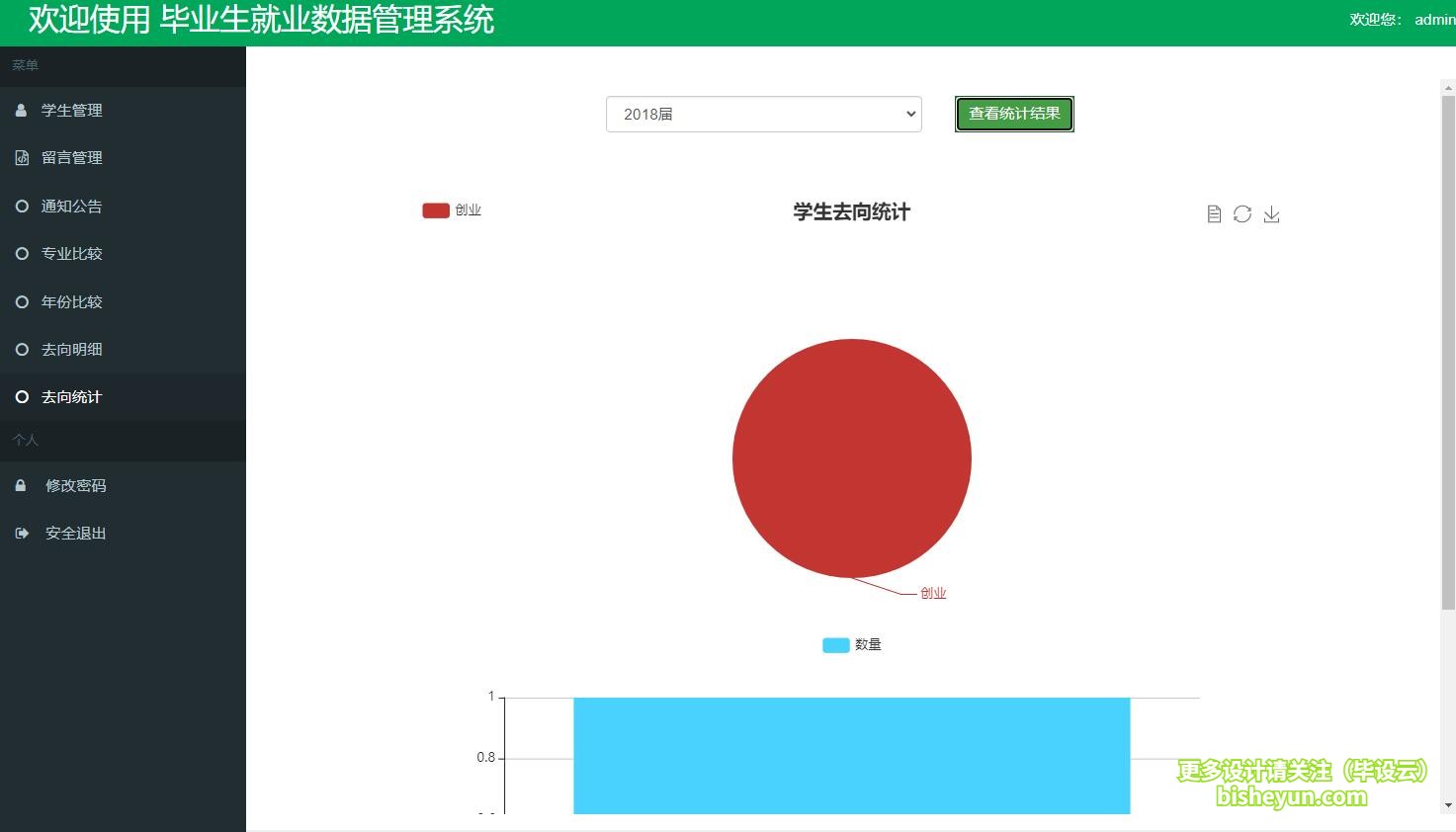Click the scrollbar down arrow
1456x832 pixels.
point(1448,805)
